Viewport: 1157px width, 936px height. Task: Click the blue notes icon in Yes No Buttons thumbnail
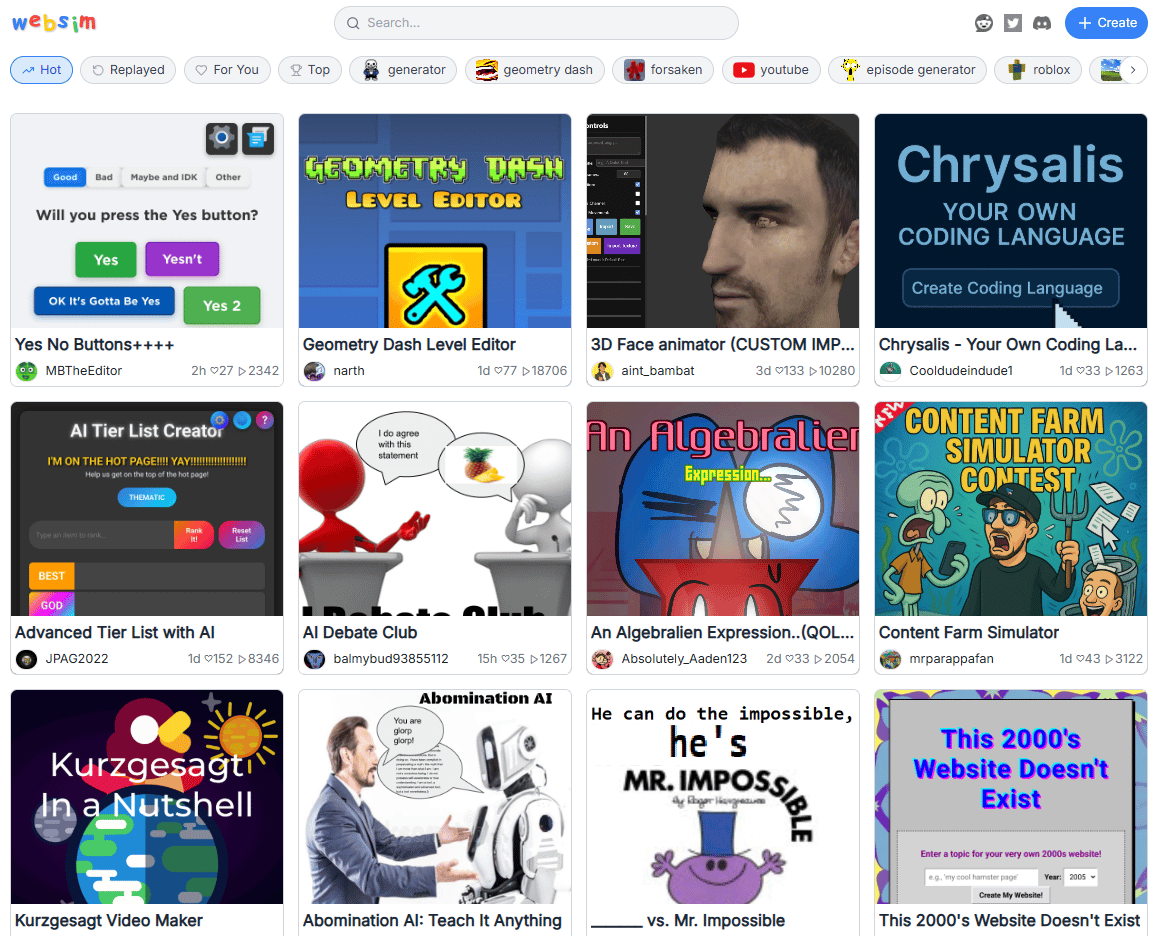coord(258,138)
